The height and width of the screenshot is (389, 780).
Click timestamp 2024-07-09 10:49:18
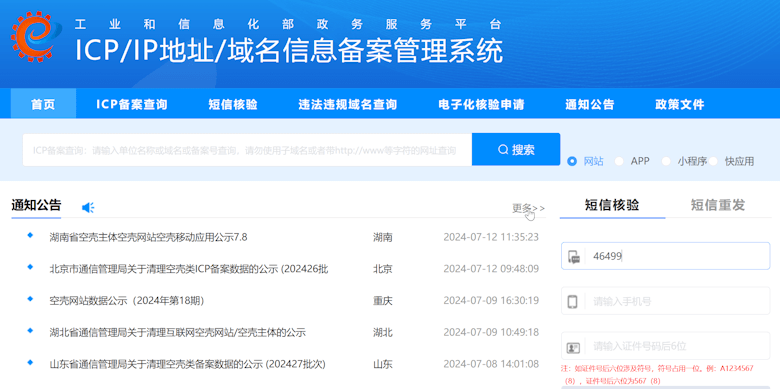tap(491, 332)
